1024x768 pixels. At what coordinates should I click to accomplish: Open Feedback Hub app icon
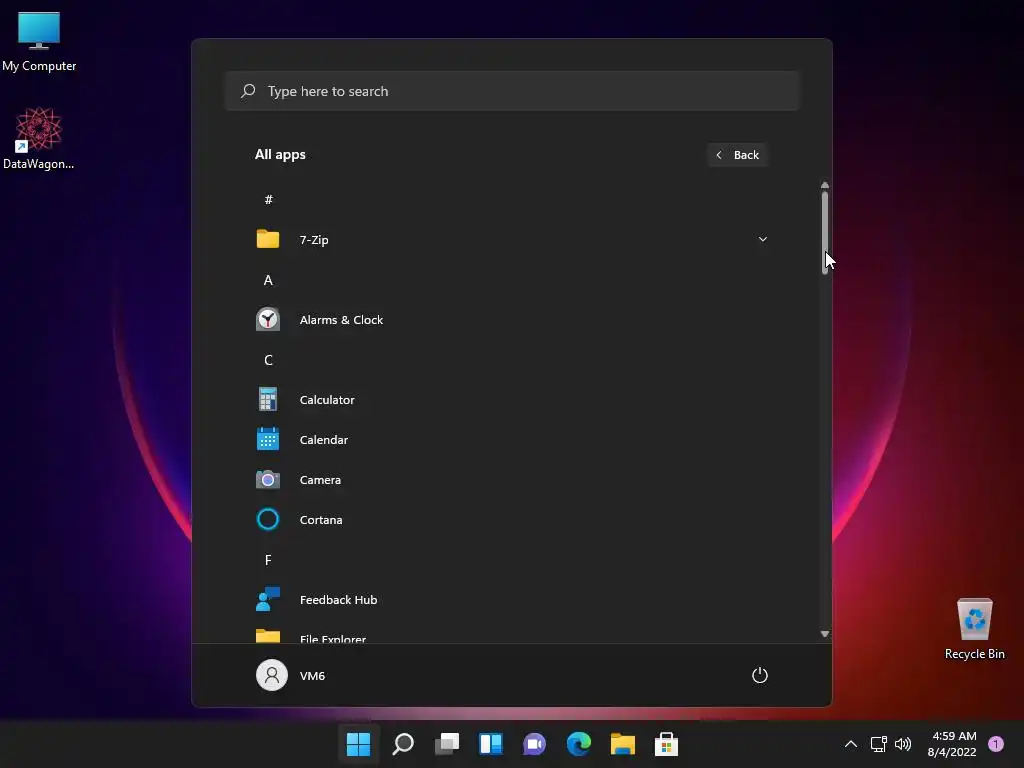click(x=268, y=599)
